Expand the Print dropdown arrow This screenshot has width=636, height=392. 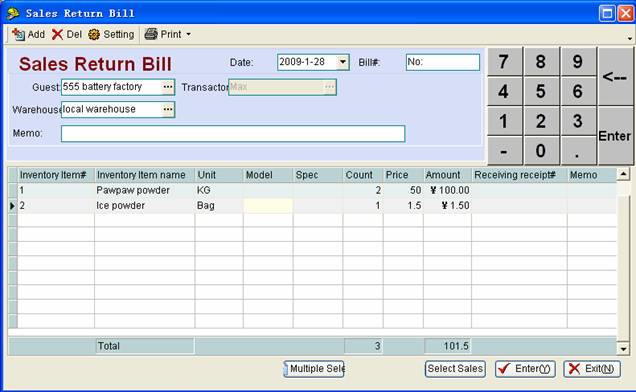pyautogui.click(x=189, y=34)
